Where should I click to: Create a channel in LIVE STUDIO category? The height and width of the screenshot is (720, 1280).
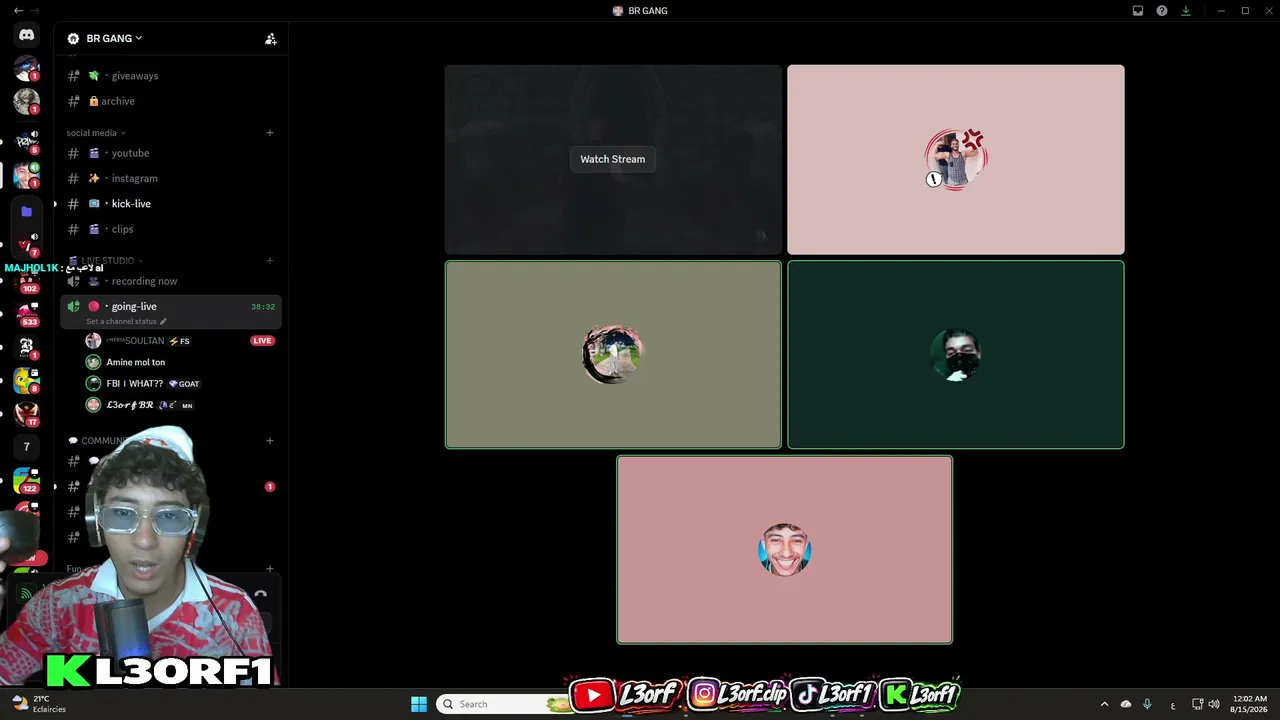(270, 261)
